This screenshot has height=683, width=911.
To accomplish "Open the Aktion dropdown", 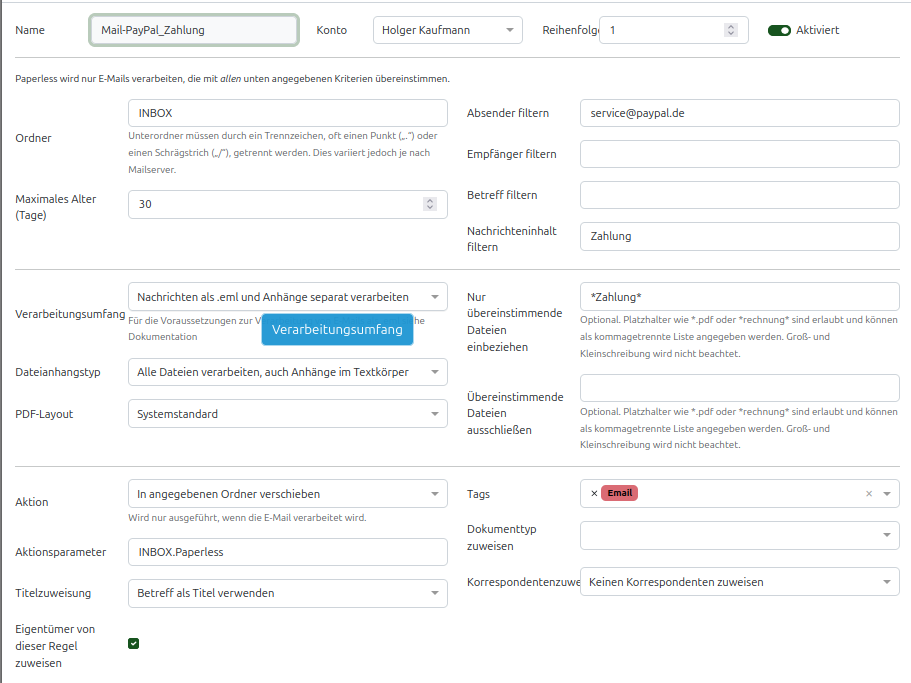I will pyautogui.click(x=288, y=494).
